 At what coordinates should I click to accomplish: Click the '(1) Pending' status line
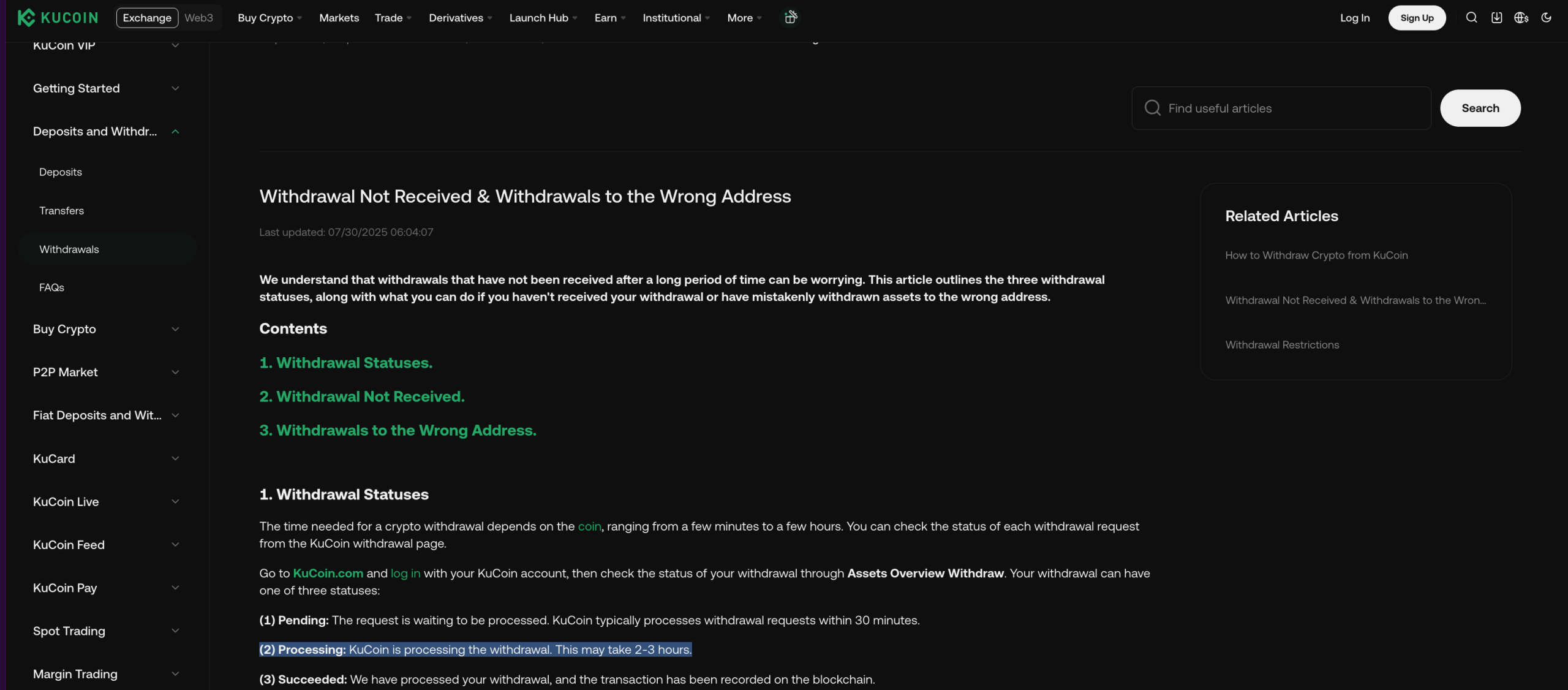tap(589, 620)
